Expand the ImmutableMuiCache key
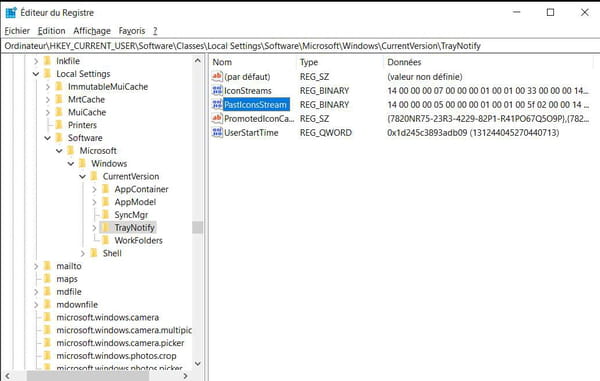The width and height of the screenshot is (600, 381). click(47, 87)
